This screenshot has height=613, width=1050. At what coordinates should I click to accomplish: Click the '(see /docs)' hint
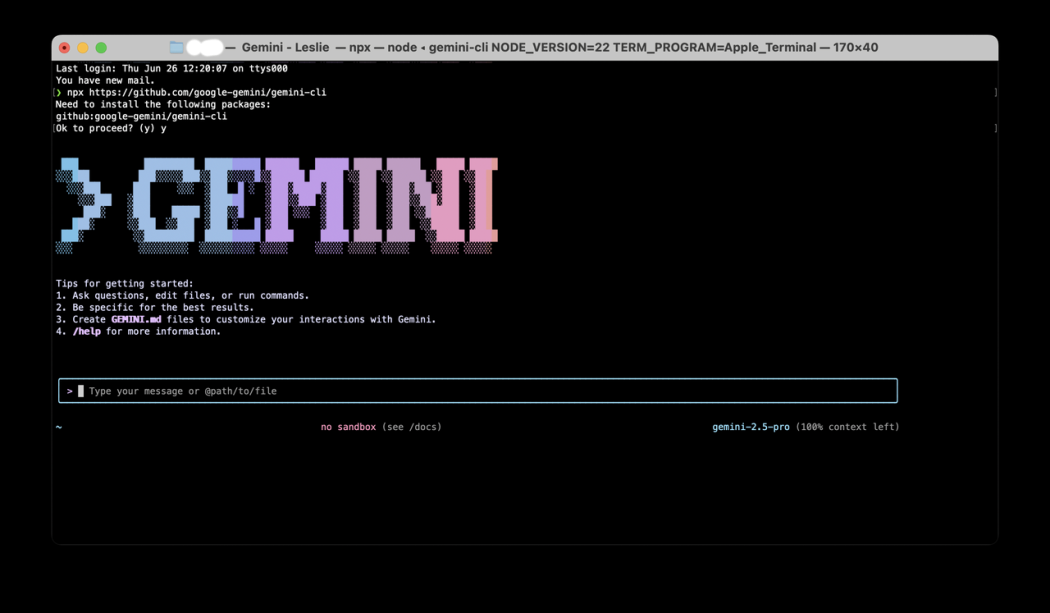[x=411, y=427]
